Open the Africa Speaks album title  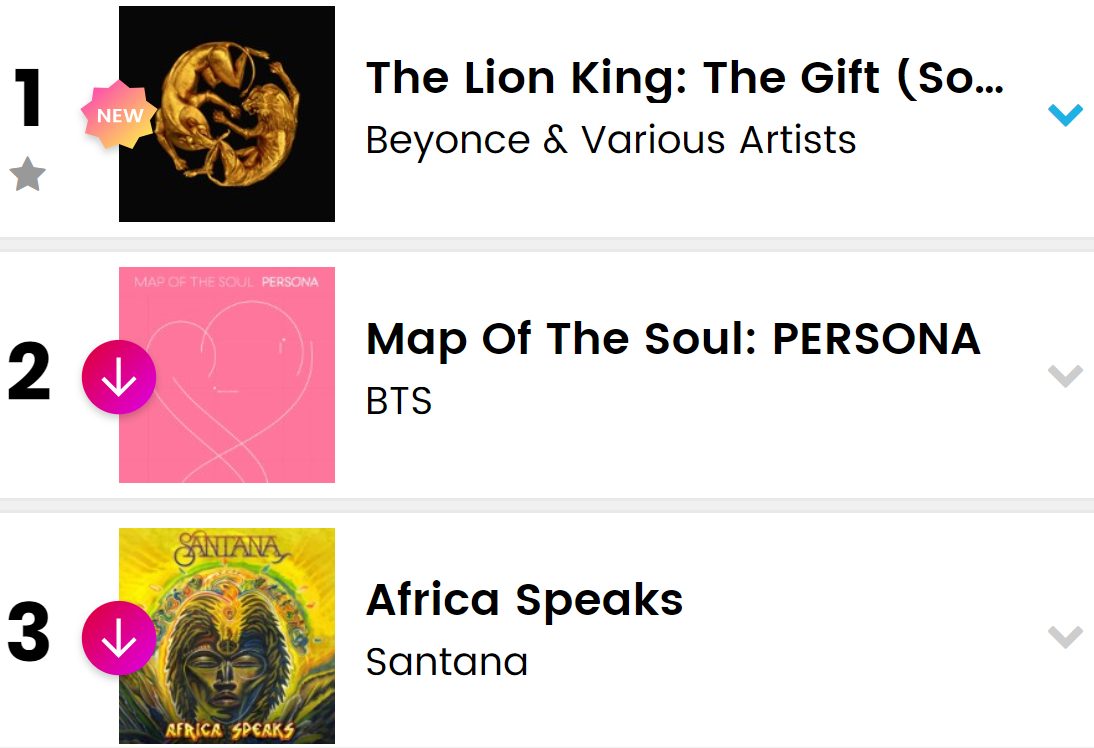525,600
